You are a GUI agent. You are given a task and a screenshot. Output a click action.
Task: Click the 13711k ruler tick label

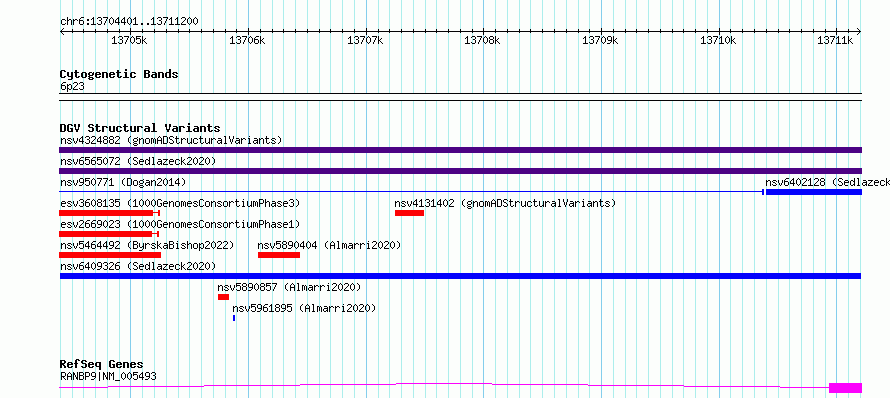pos(836,40)
